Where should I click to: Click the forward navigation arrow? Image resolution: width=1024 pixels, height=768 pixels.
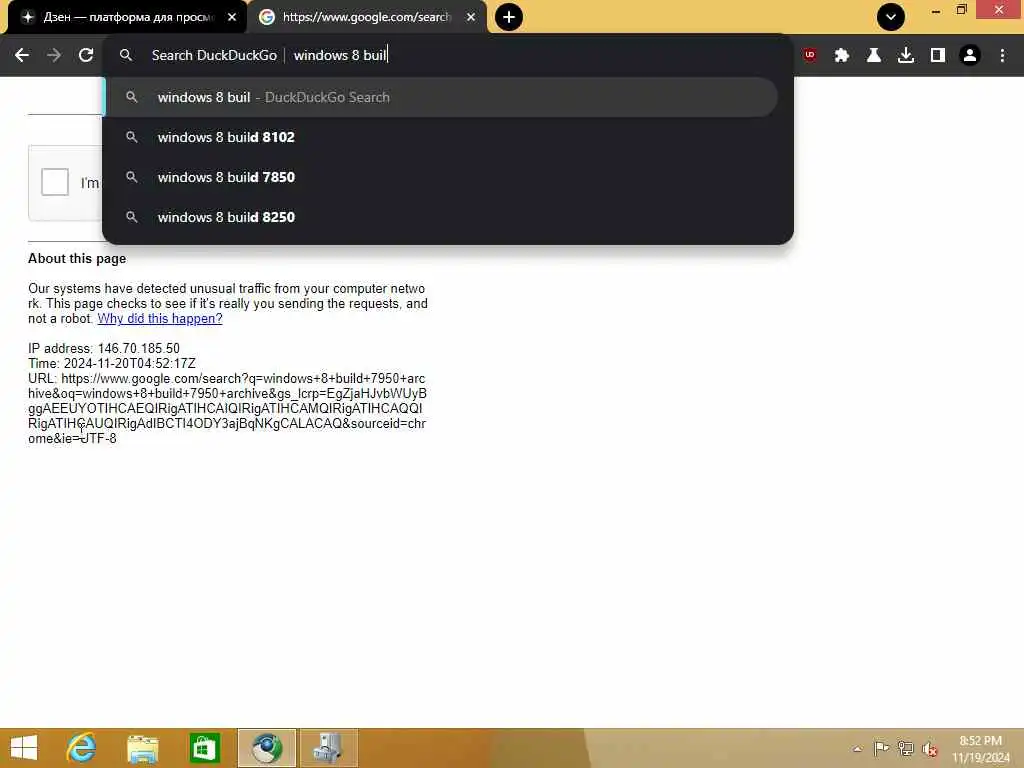click(54, 56)
